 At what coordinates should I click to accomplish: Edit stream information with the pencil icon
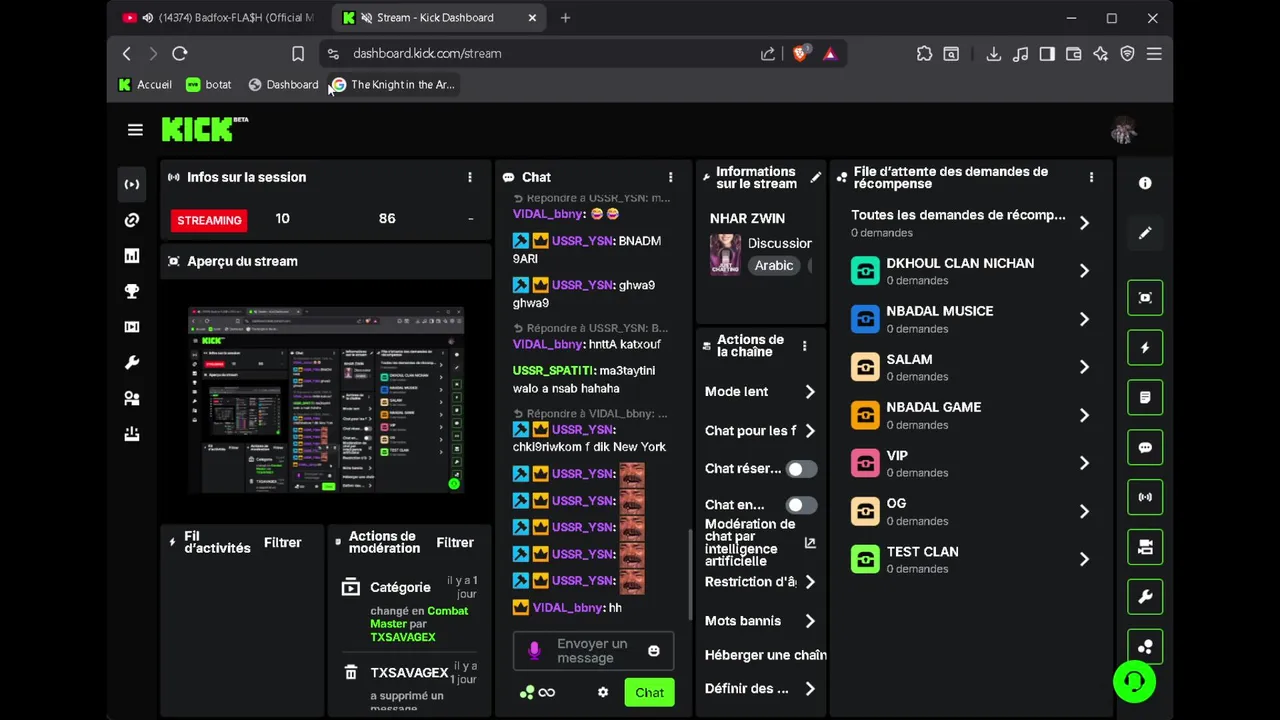816,177
